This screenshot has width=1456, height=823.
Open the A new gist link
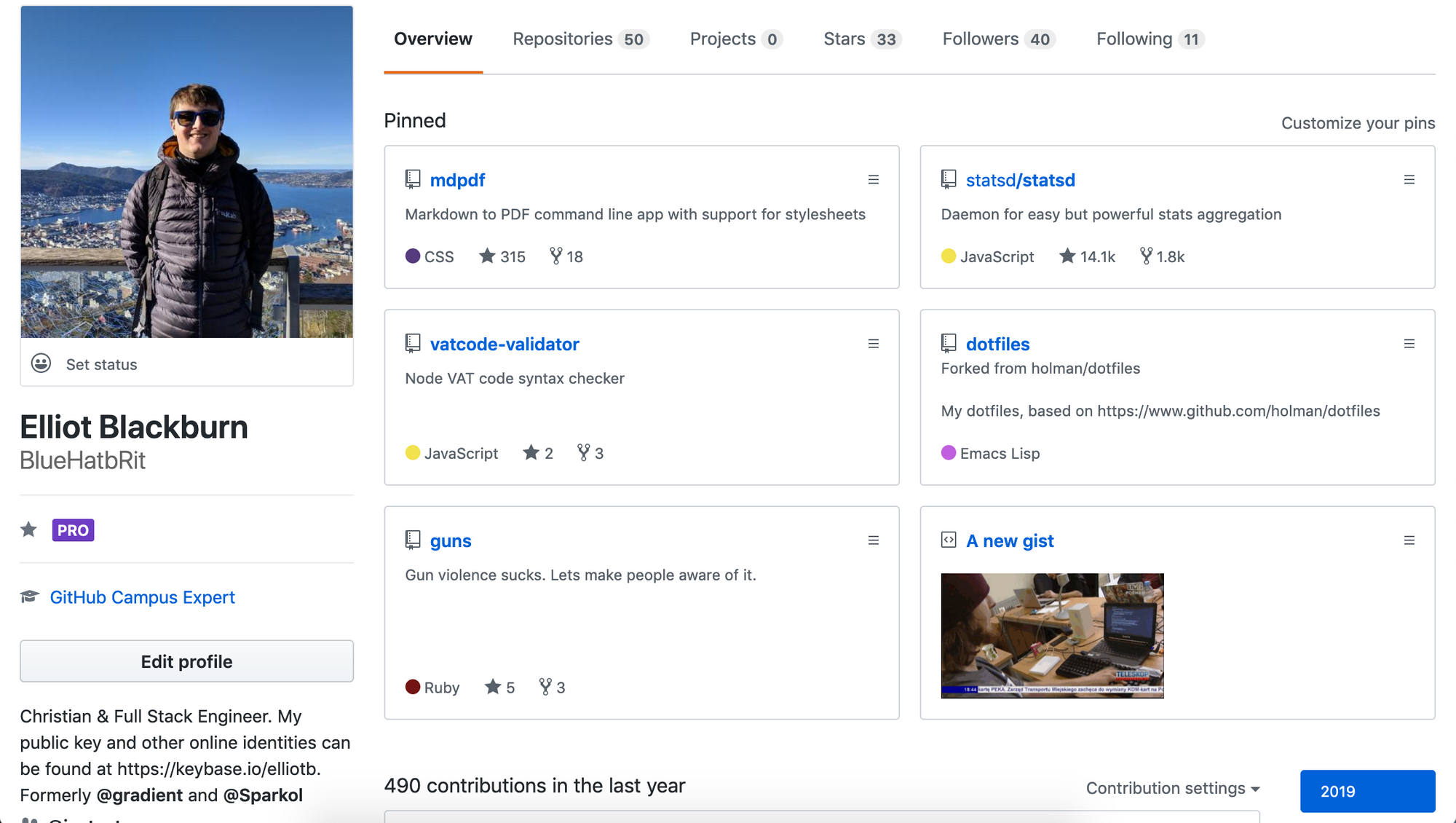point(1010,540)
